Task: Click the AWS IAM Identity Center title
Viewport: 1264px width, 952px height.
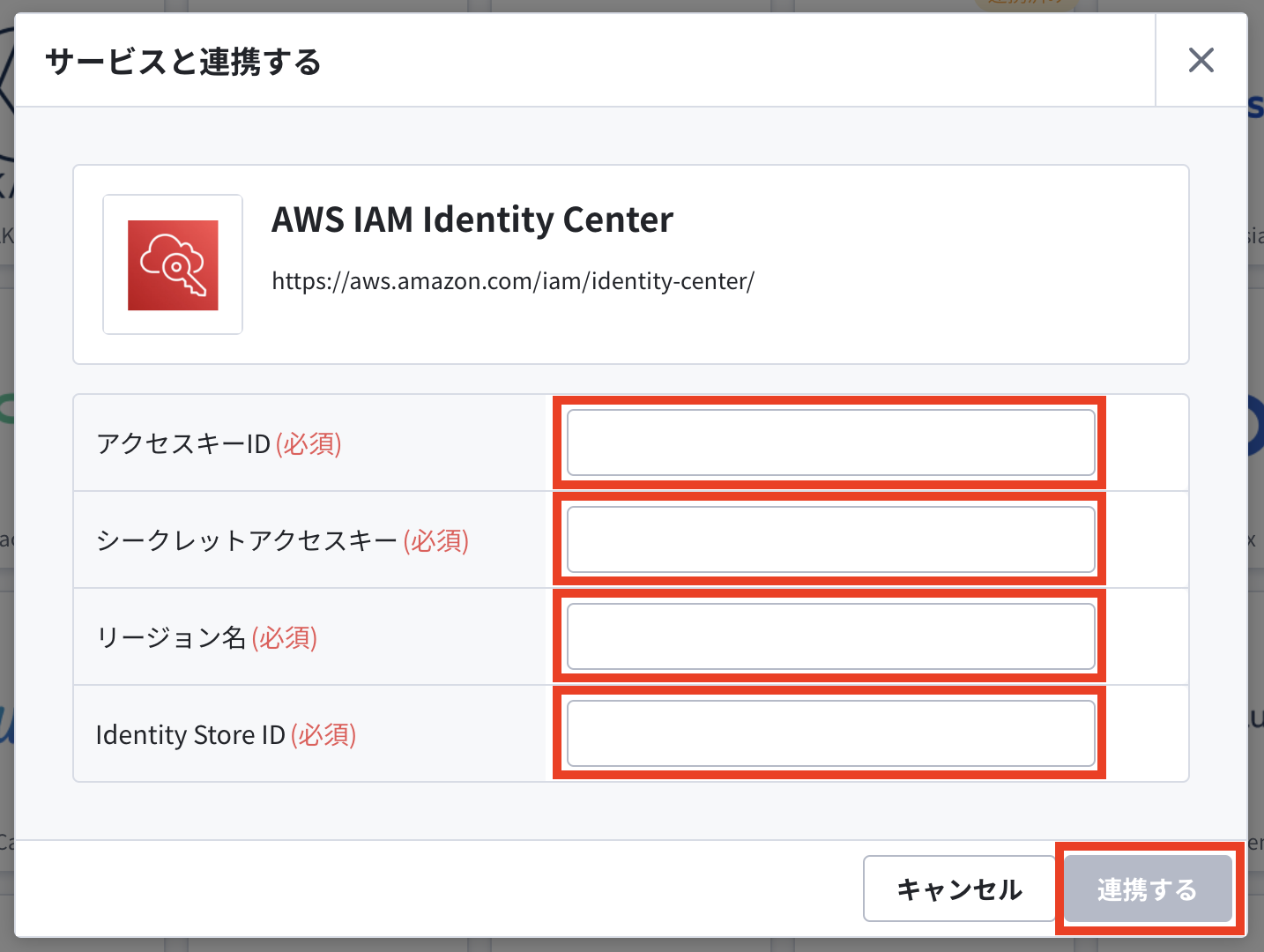Action: (472, 219)
